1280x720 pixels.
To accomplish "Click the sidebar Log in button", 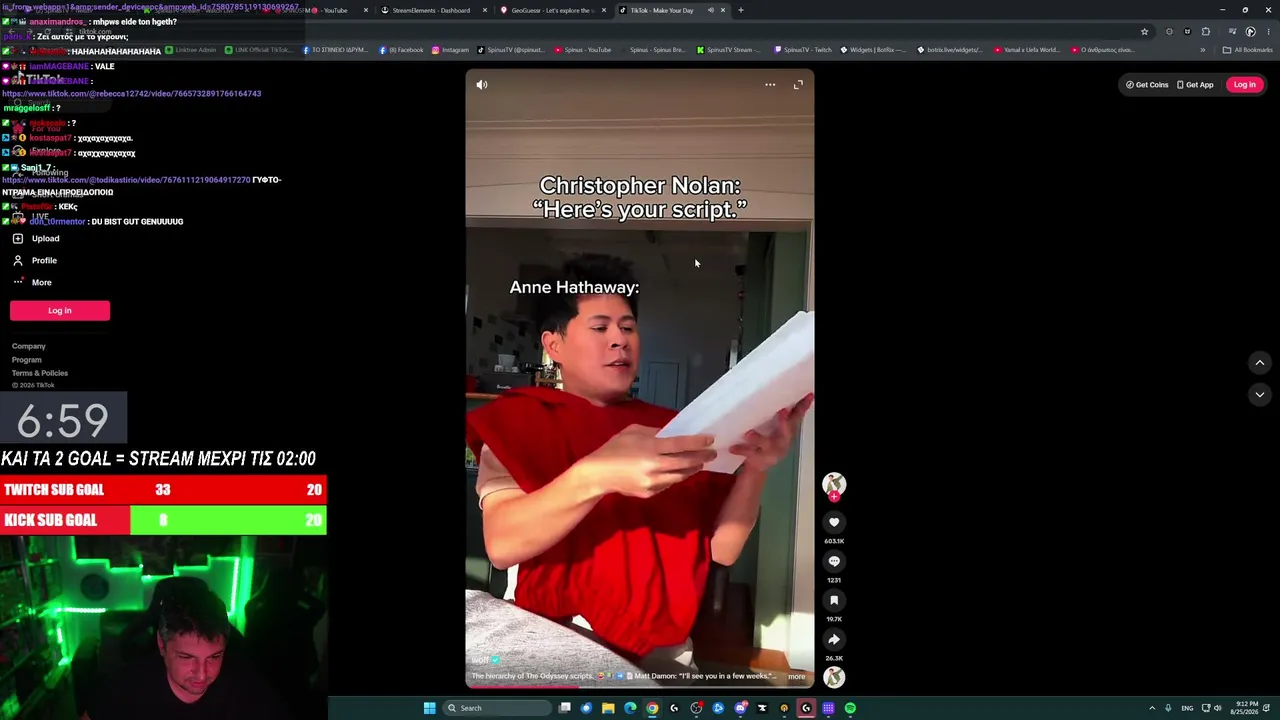I will pos(60,311).
